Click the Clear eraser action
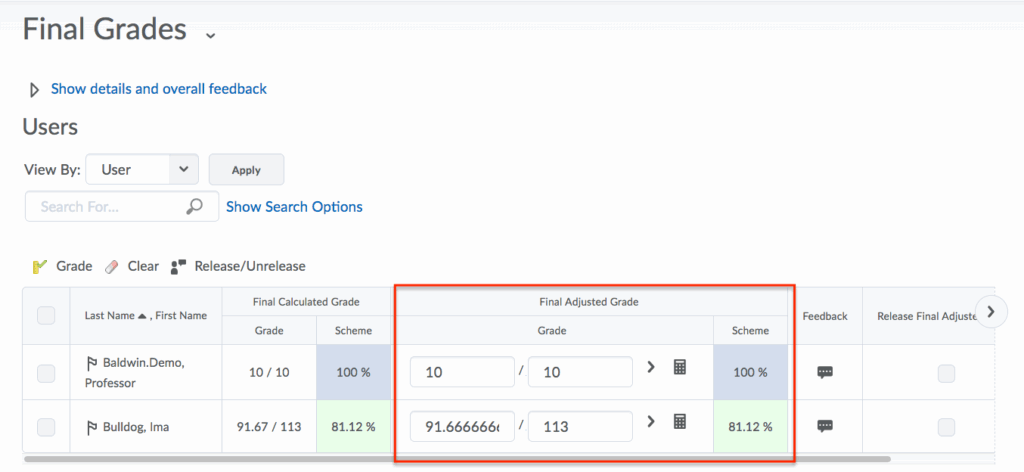 pos(131,266)
